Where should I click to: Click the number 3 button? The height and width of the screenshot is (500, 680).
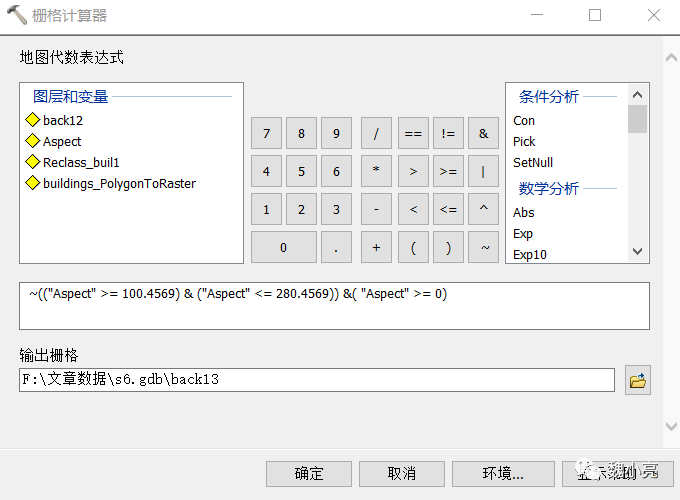pos(336,209)
